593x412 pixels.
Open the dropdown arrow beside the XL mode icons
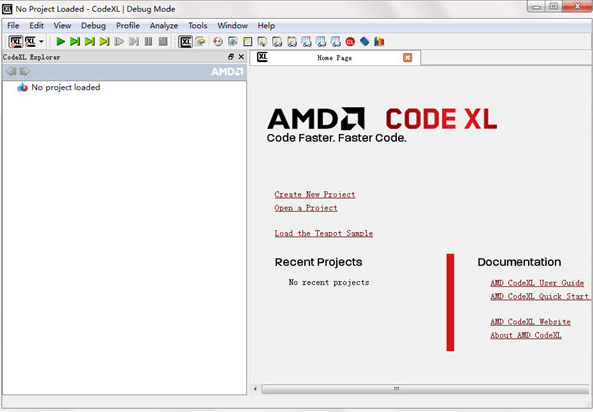coord(41,42)
